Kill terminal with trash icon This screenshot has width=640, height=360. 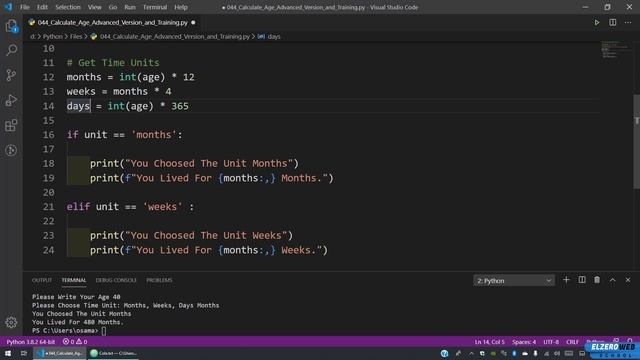(597, 280)
